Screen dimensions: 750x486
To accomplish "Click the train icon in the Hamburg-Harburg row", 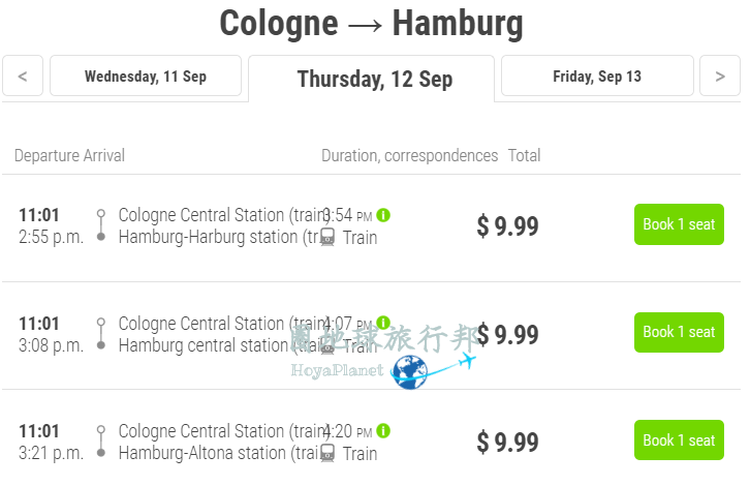I will (328, 237).
